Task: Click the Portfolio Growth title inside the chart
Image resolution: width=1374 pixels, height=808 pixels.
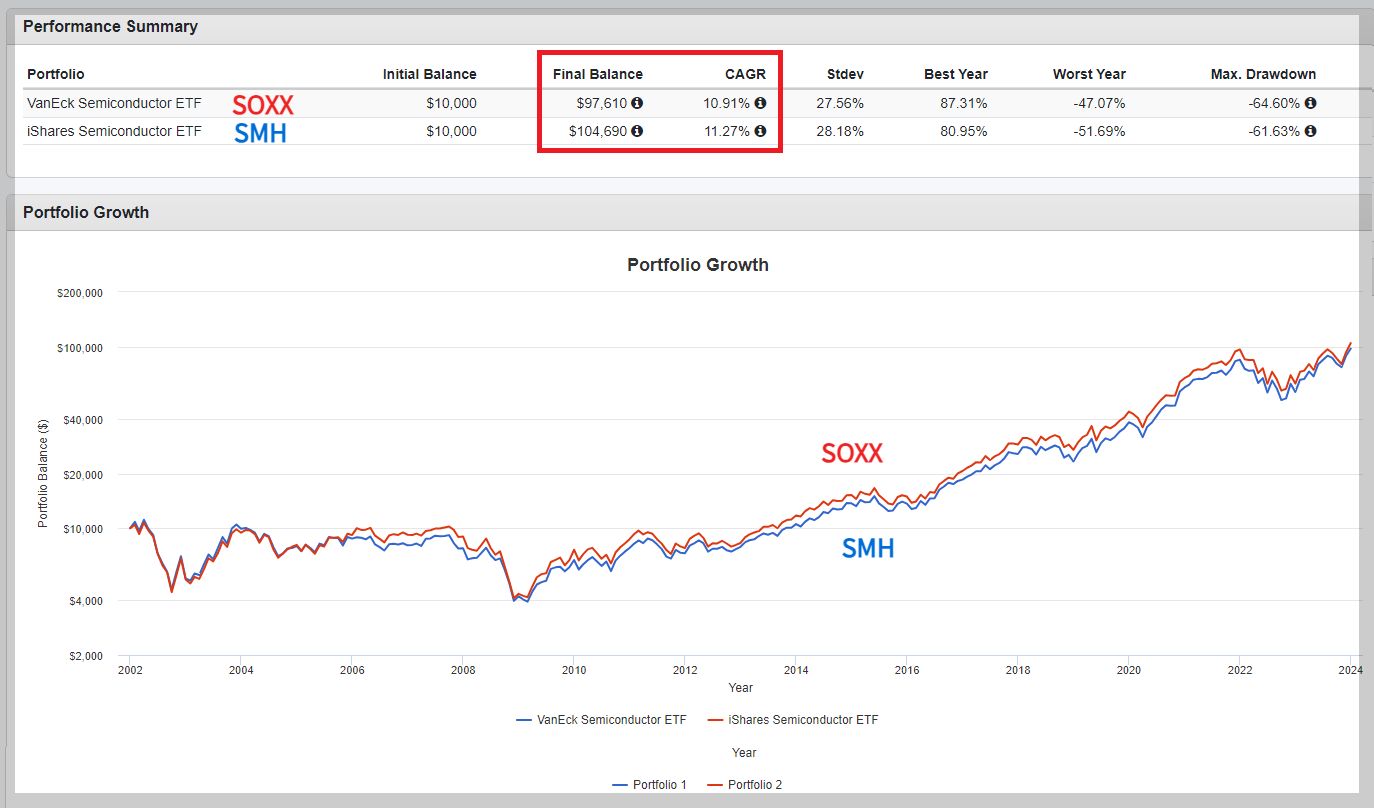Action: point(698,265)
